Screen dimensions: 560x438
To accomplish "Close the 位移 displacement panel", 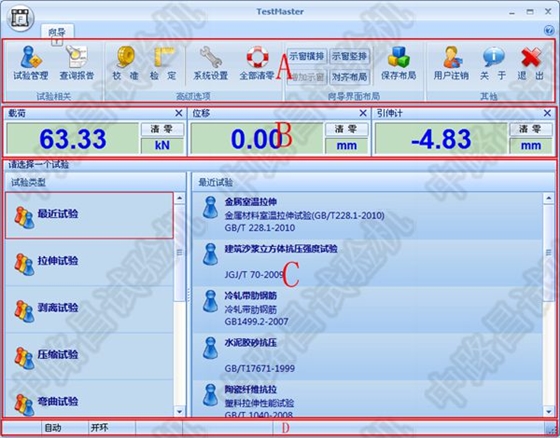I will [363, 113].
